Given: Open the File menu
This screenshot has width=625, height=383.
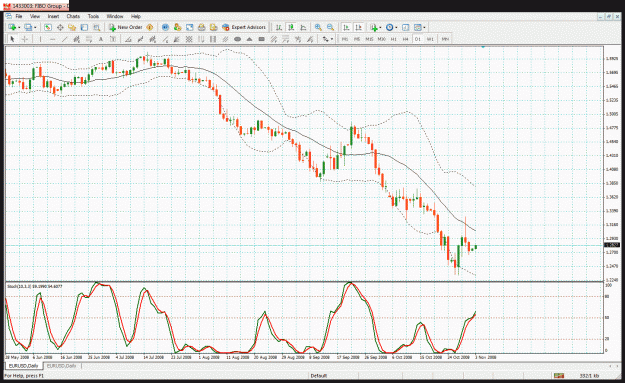Looking at the screenshot, I should (x=19, y=16).
